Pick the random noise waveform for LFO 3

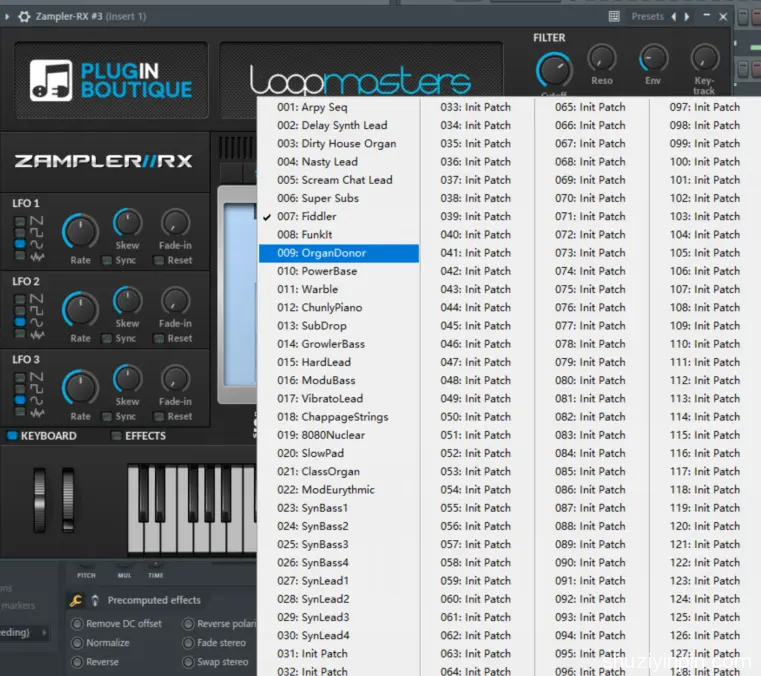[20, 412]
